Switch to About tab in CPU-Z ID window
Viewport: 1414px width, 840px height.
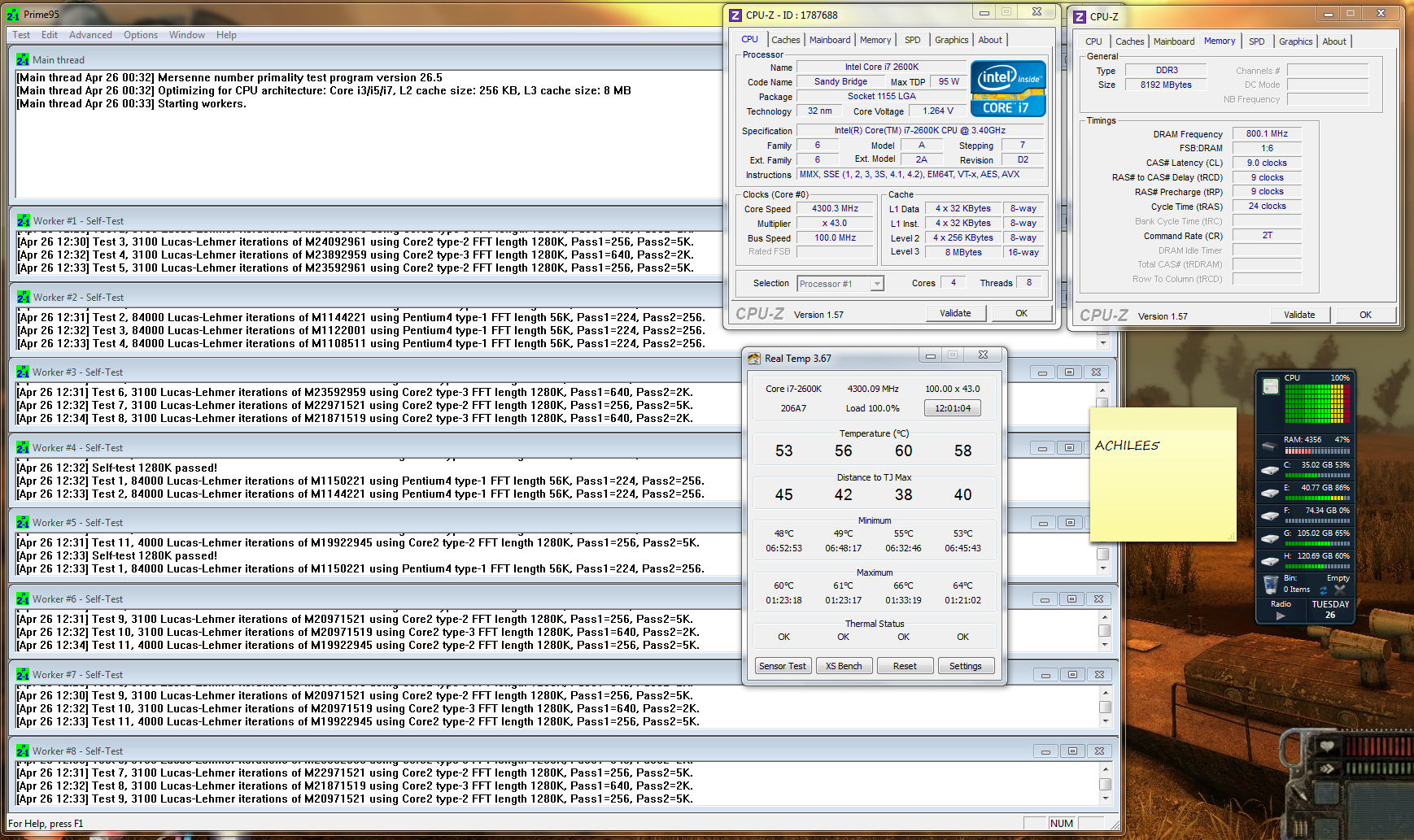pyautogui.click(x=990, y=40)
